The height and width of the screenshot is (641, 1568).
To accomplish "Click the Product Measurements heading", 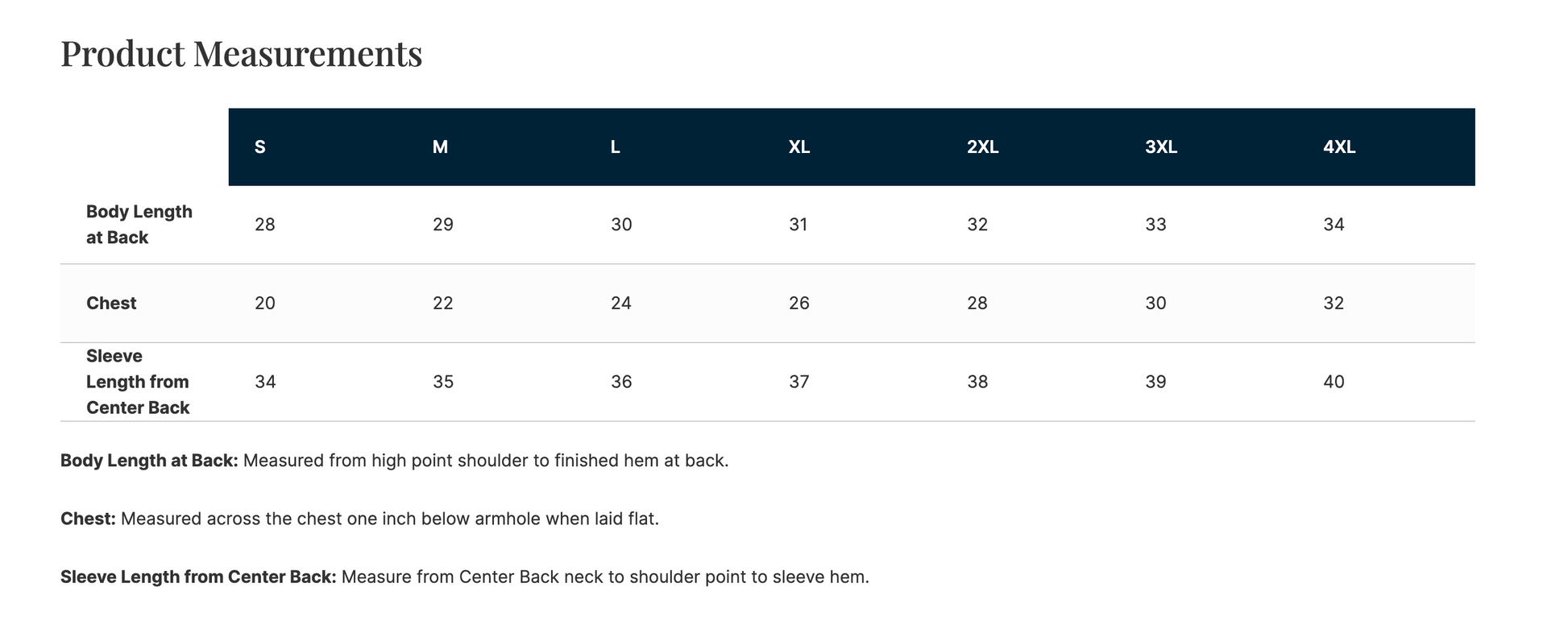I will tap(241, 55).
